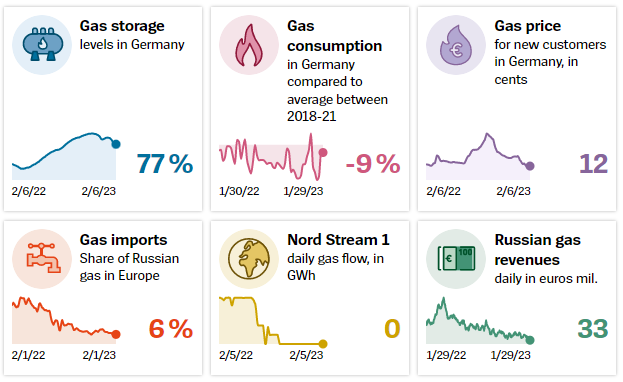Click the yellow endpoint dot on Nord Stream chart

(323, 344)
